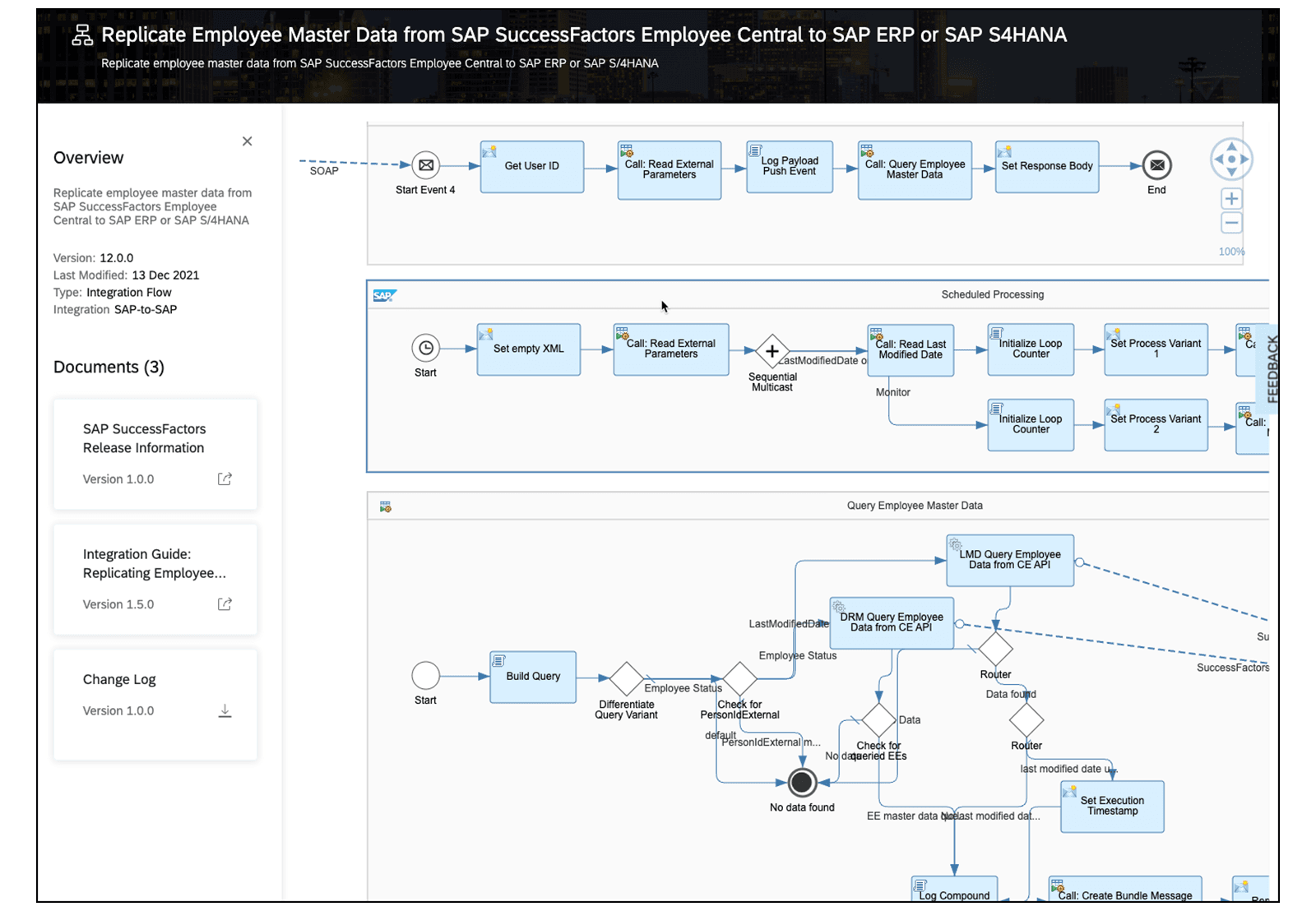Select the Get User ID step
Image resolution: width=1316 pixels, height=911 pixels.
tap(532, 166)
